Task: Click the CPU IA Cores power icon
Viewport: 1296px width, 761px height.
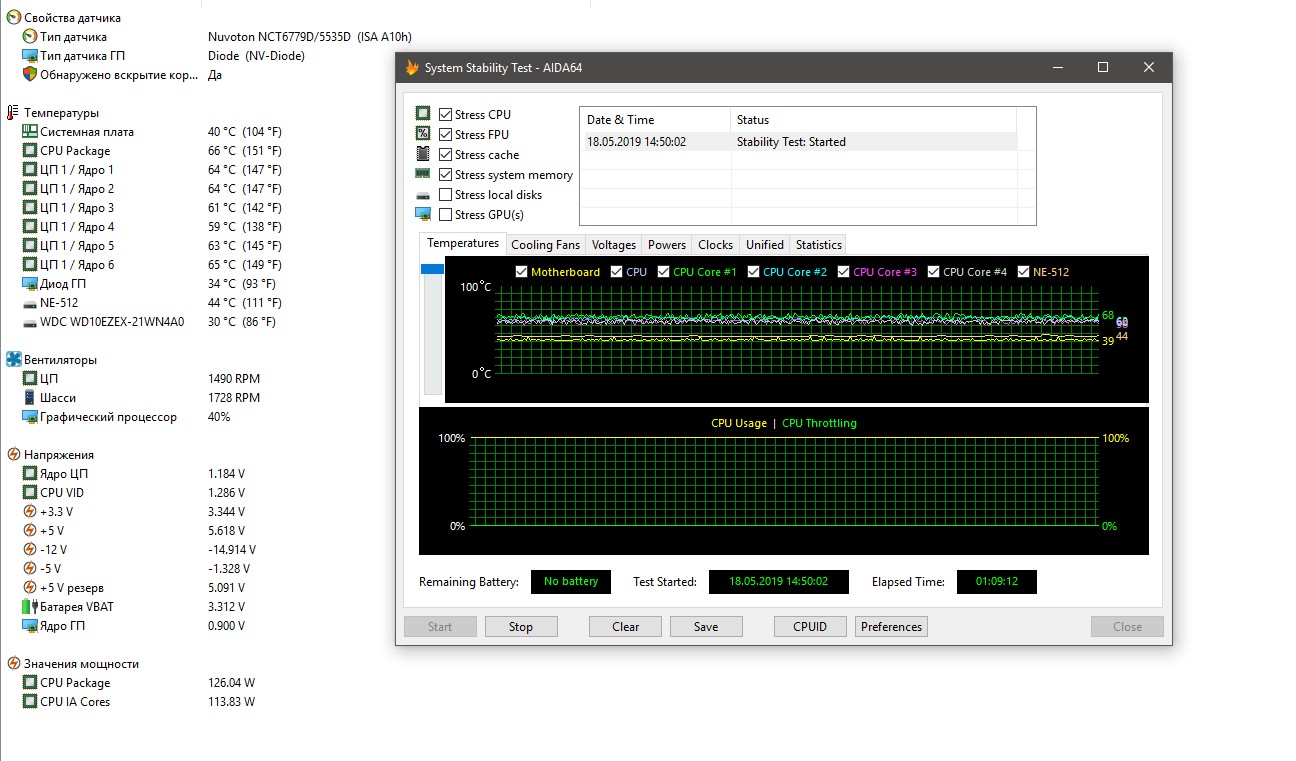Action: pyautogui.click(x=30, y=702)
